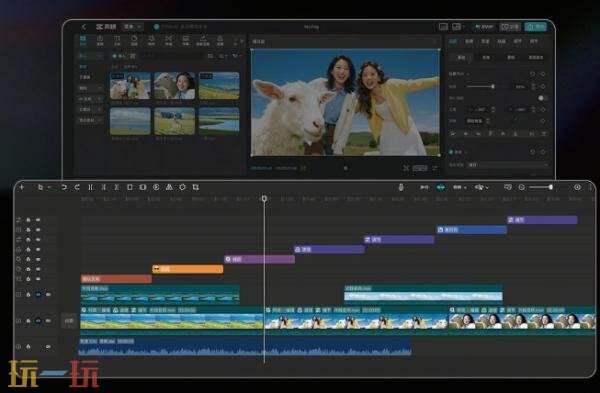Select the second sub-tab under properties tabs
The height and width of the screenshot is (393, 600).
(x=486, y=57)
